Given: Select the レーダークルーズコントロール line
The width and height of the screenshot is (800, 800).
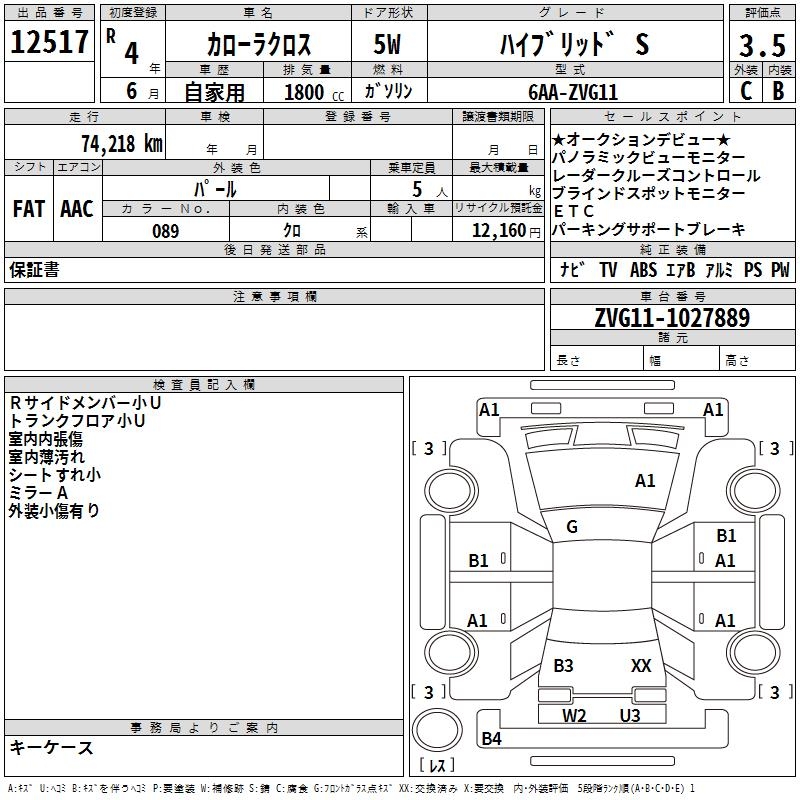Looking at the screenshot, I should pyautogui.click(x=656, y=175).
